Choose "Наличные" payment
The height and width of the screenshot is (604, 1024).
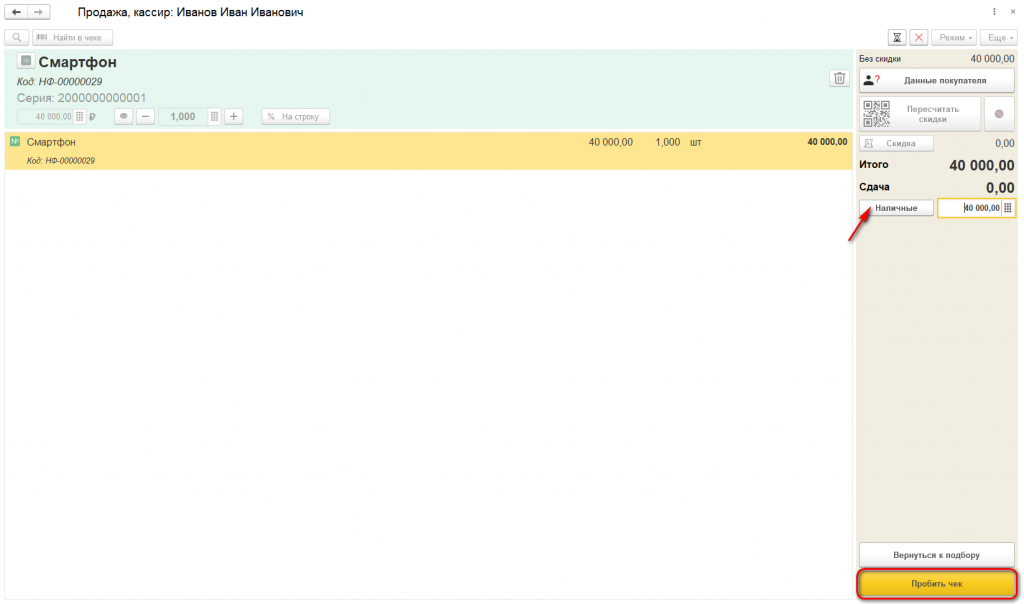coord(896,208)
